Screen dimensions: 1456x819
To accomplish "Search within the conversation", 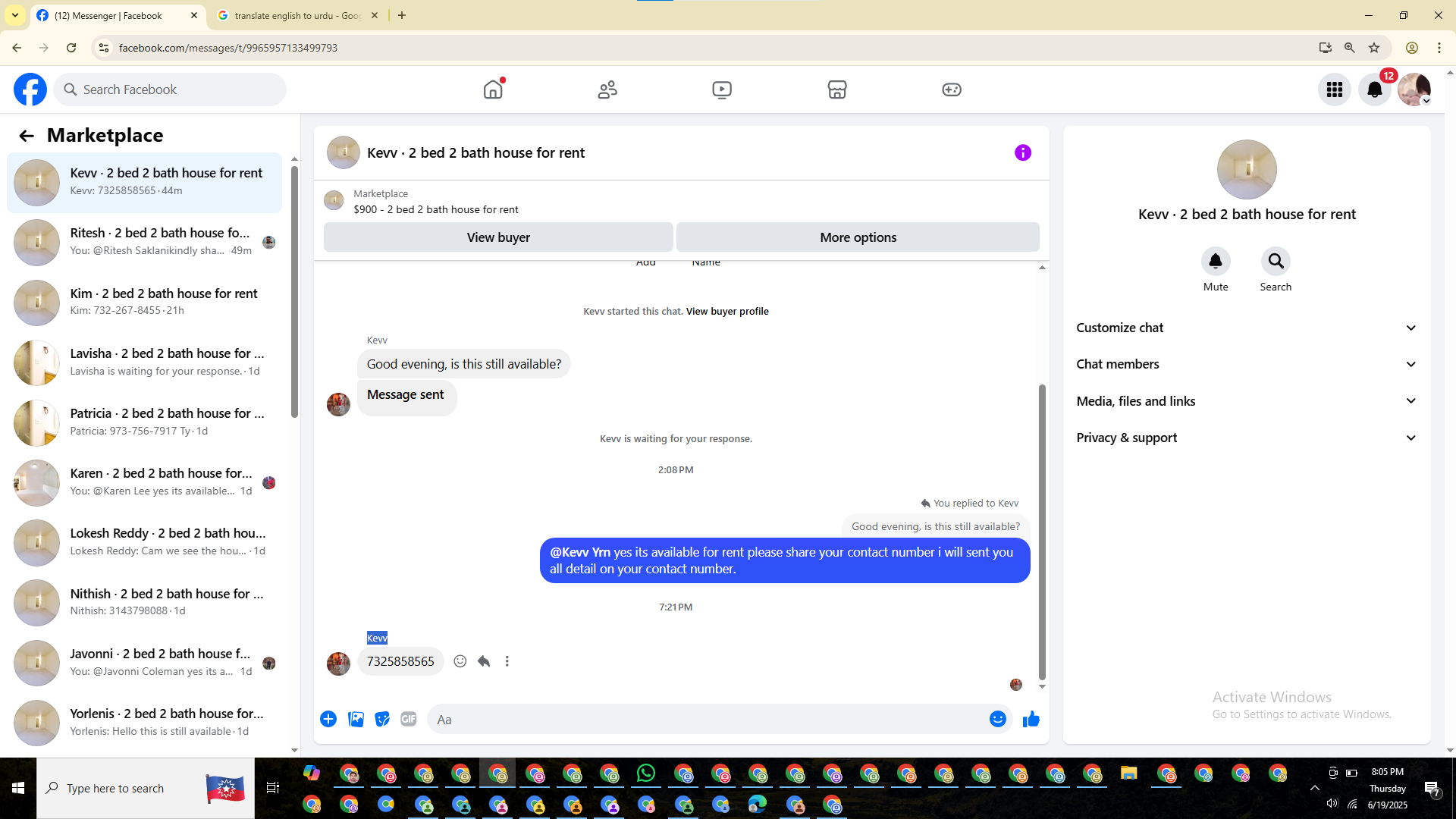I will (1276, 262).
